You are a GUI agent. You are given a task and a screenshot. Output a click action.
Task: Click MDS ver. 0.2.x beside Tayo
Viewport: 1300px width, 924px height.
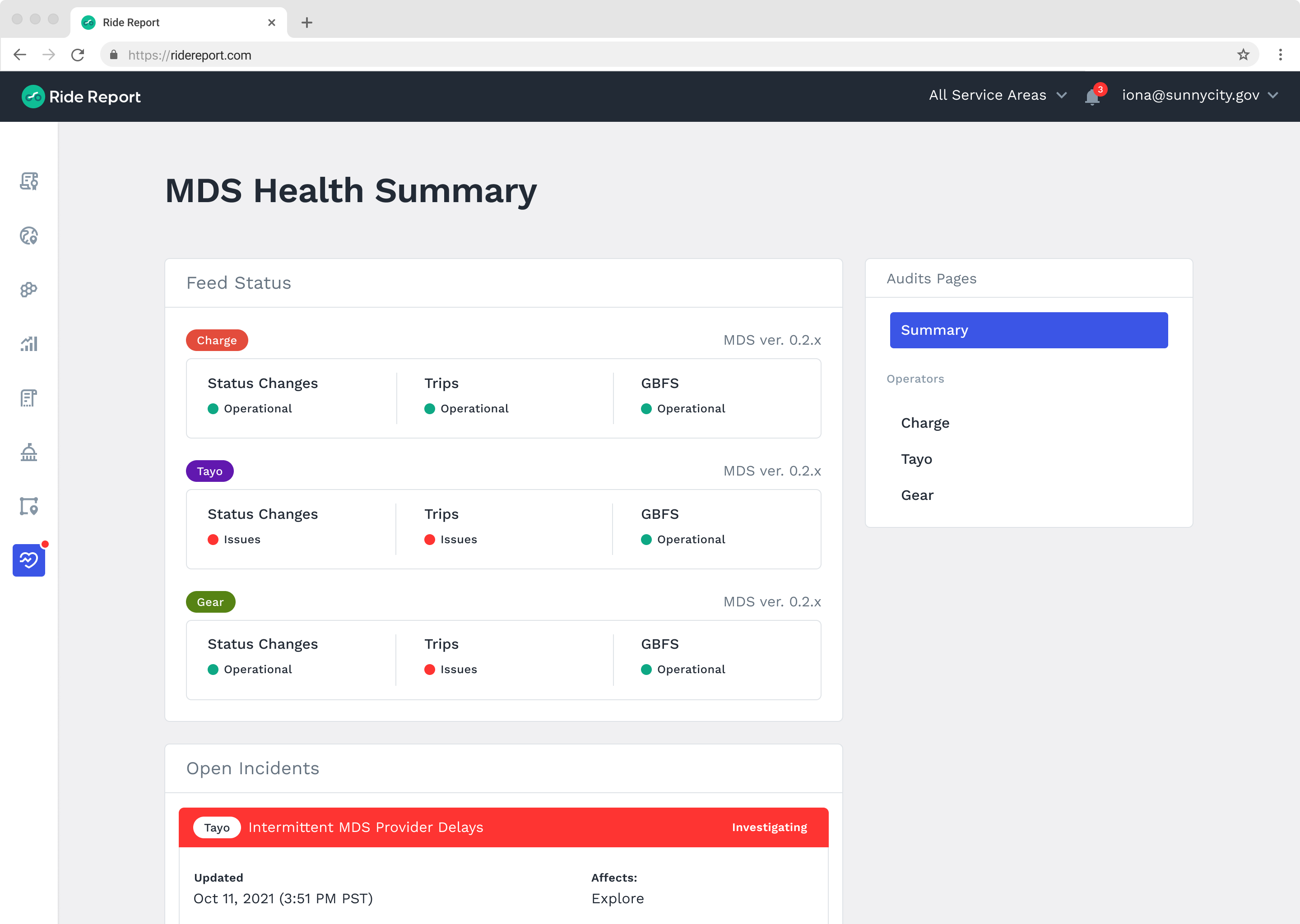(772, 471)
